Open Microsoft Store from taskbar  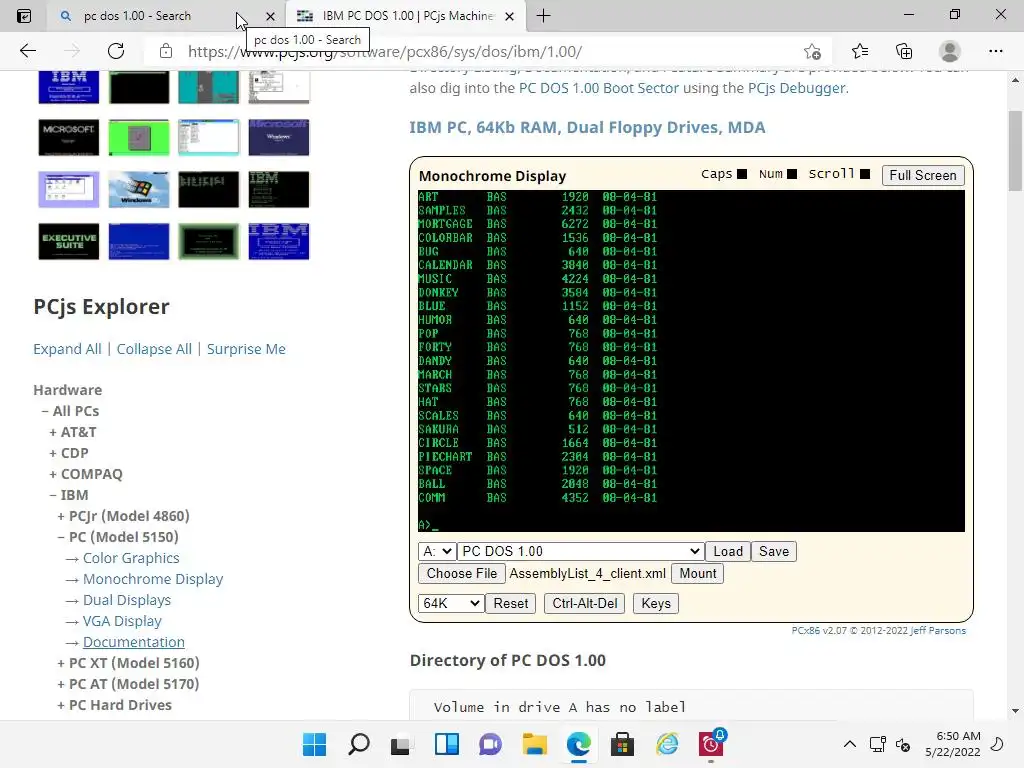(622, 744)
